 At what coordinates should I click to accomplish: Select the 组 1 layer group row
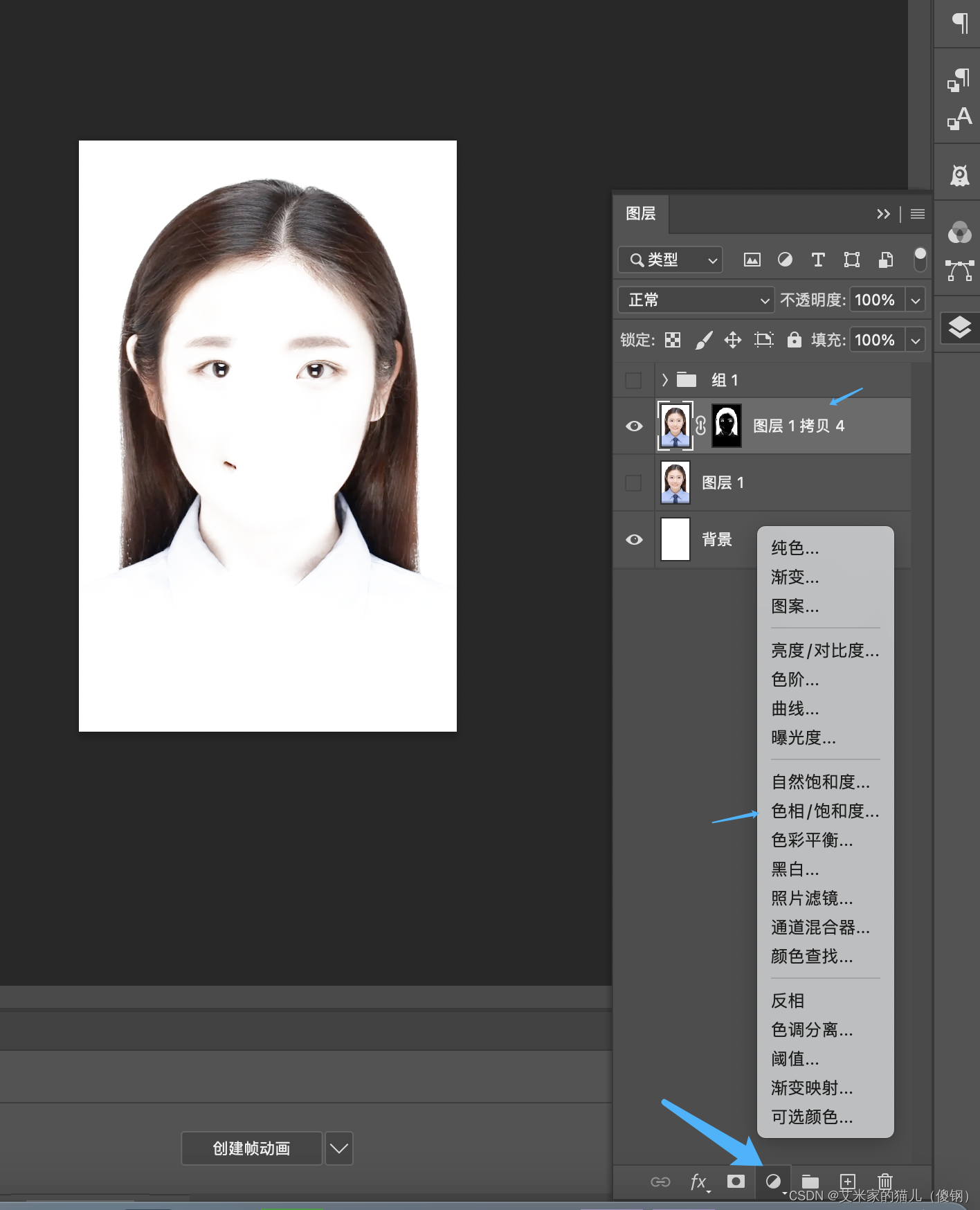point(782,380)
